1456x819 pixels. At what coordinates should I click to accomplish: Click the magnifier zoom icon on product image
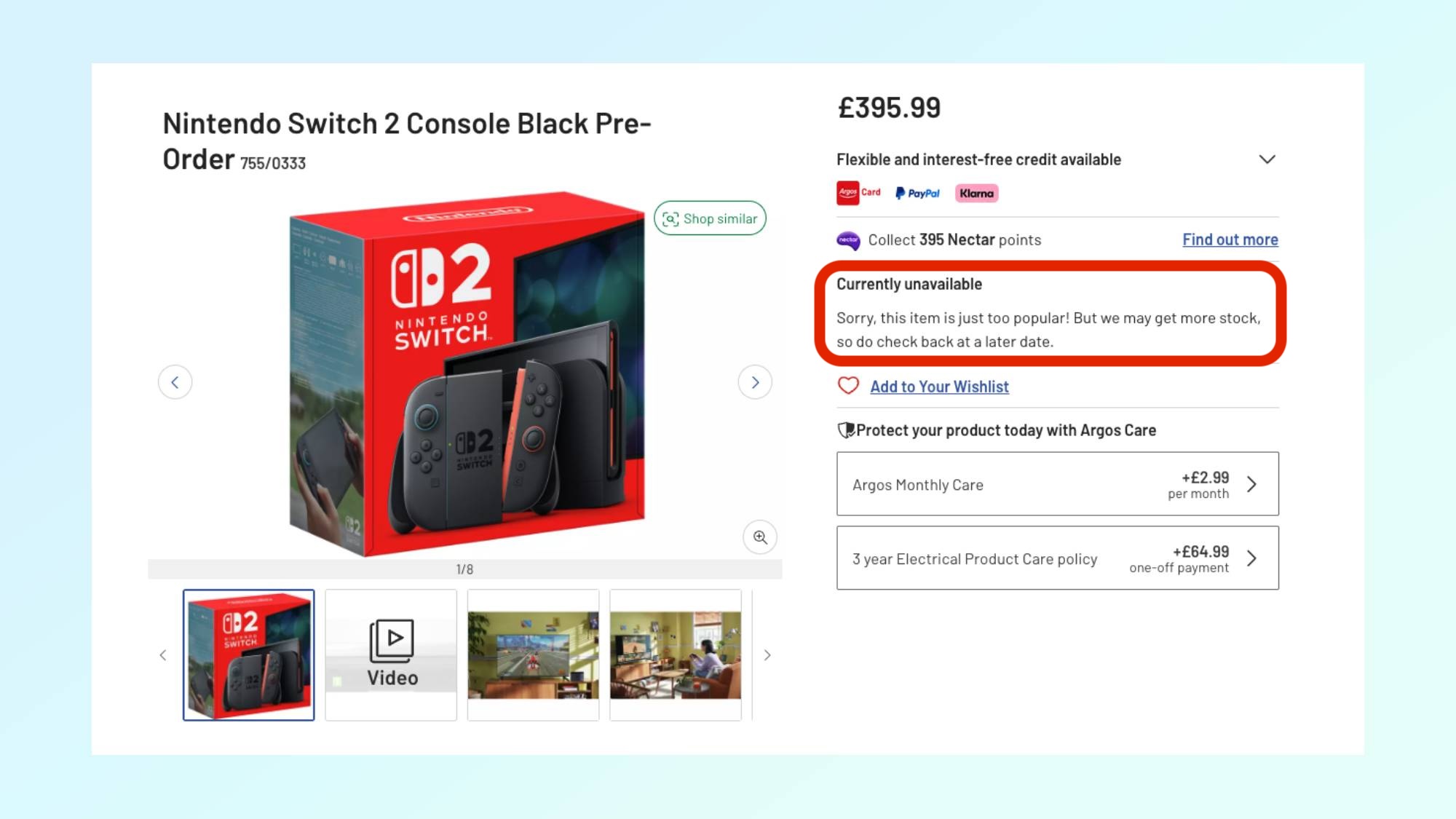tap(760, 537)
